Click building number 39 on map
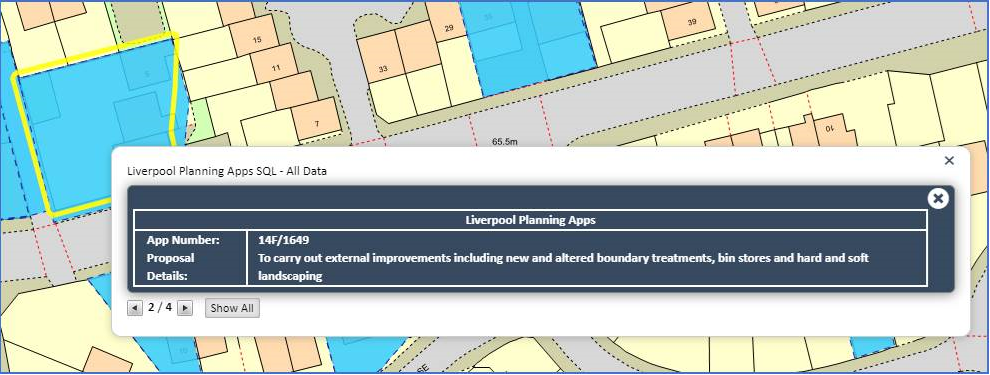The image size is (990, 375). pyautogui.click(x=691, y=21)
